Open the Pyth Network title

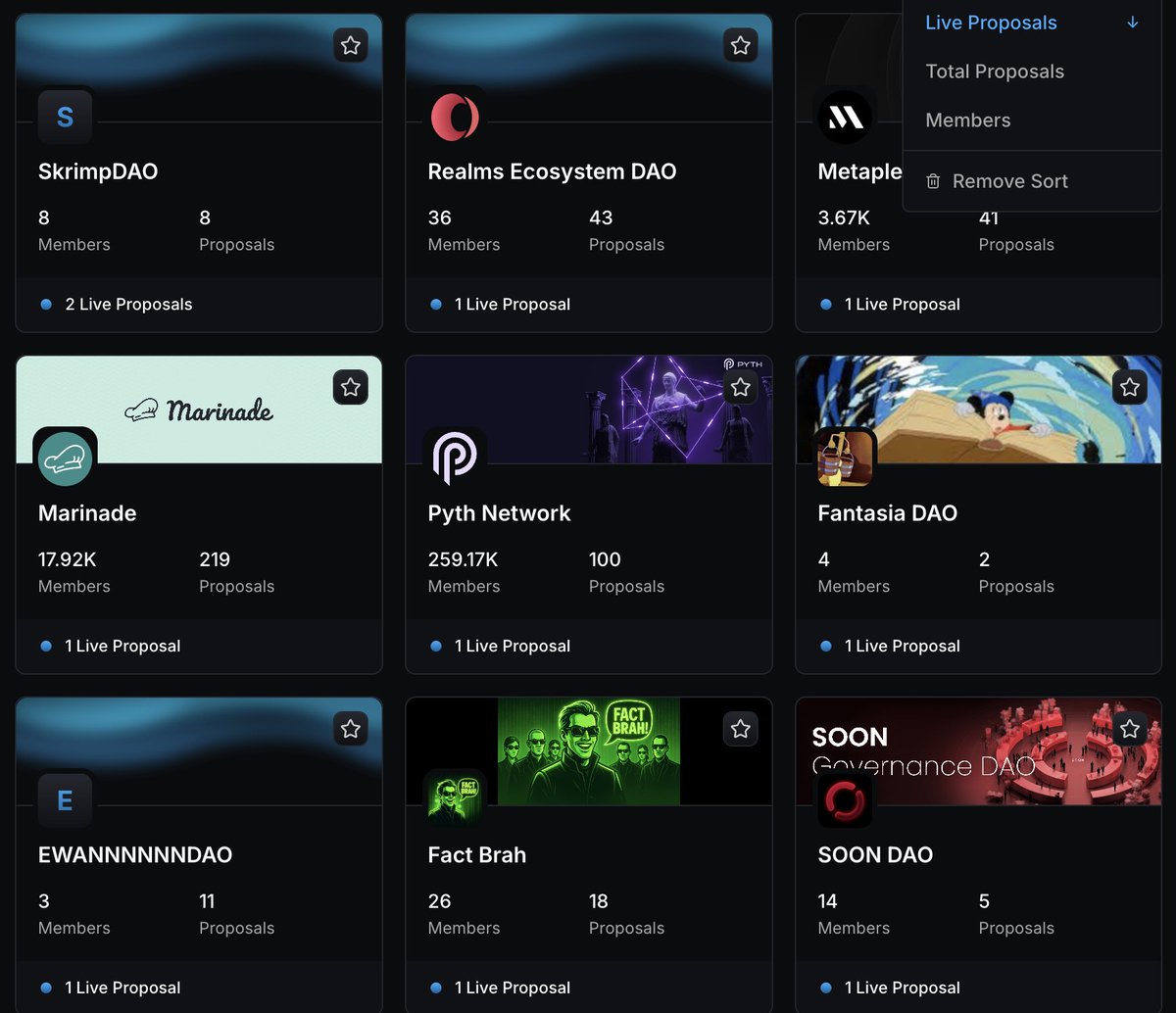[499, 513]
